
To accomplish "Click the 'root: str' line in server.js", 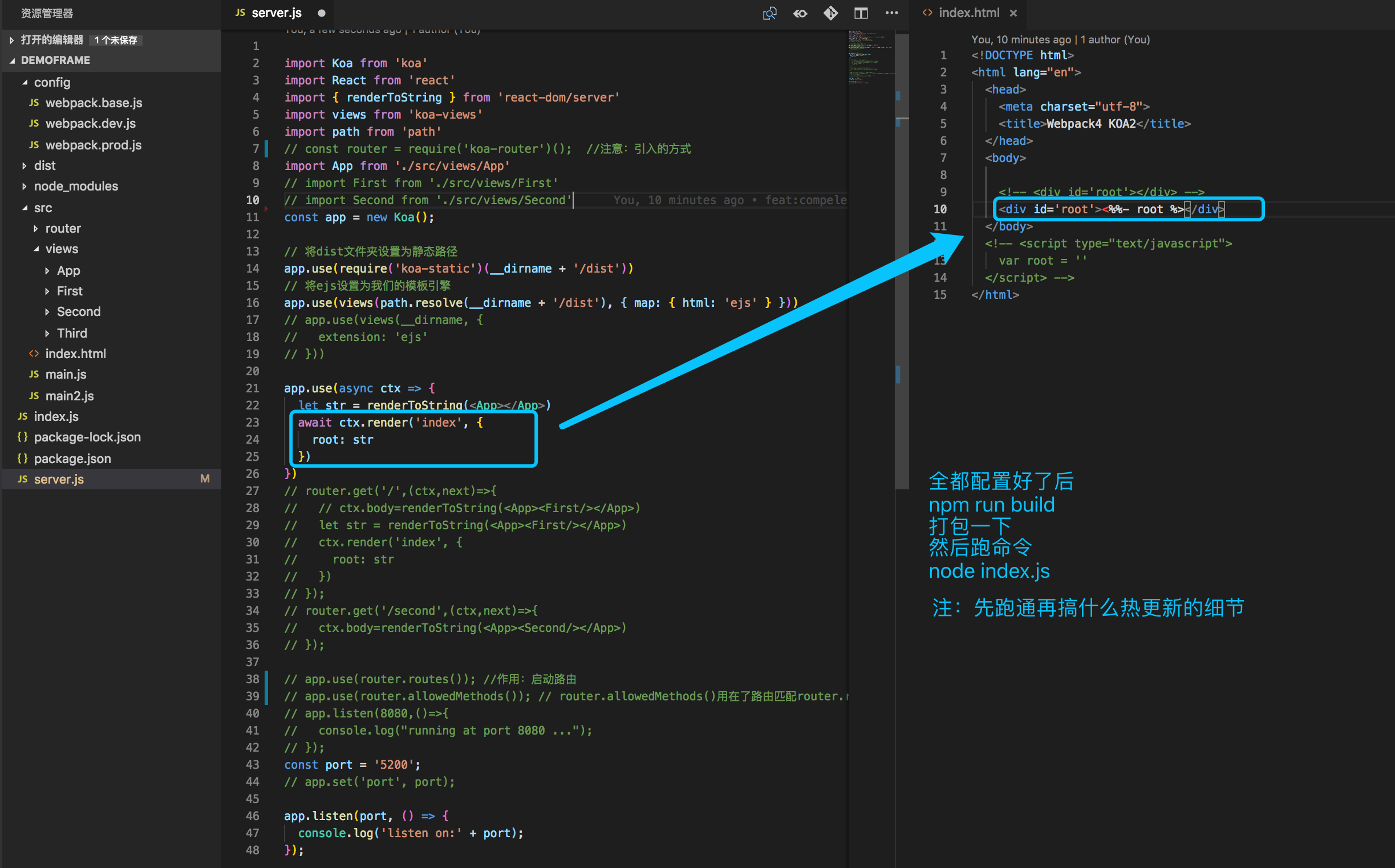I will (x=343, y=440).
